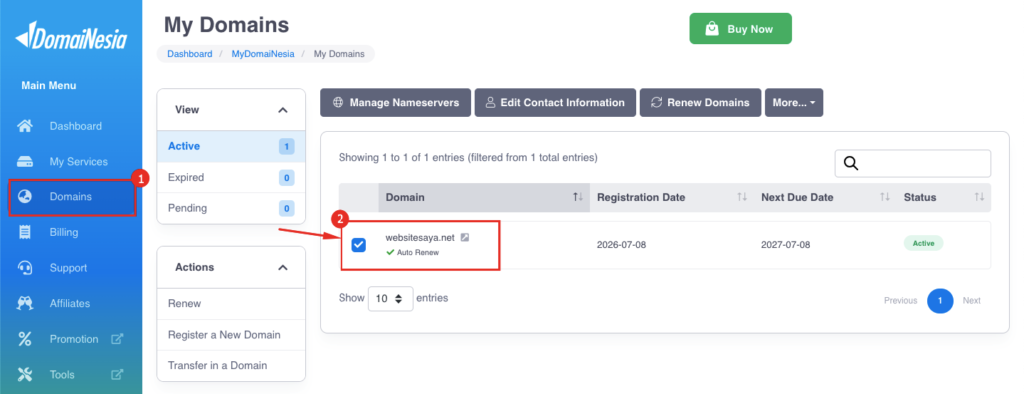
Task: Select the Active view filter
Action: click(x=231, y=146)
